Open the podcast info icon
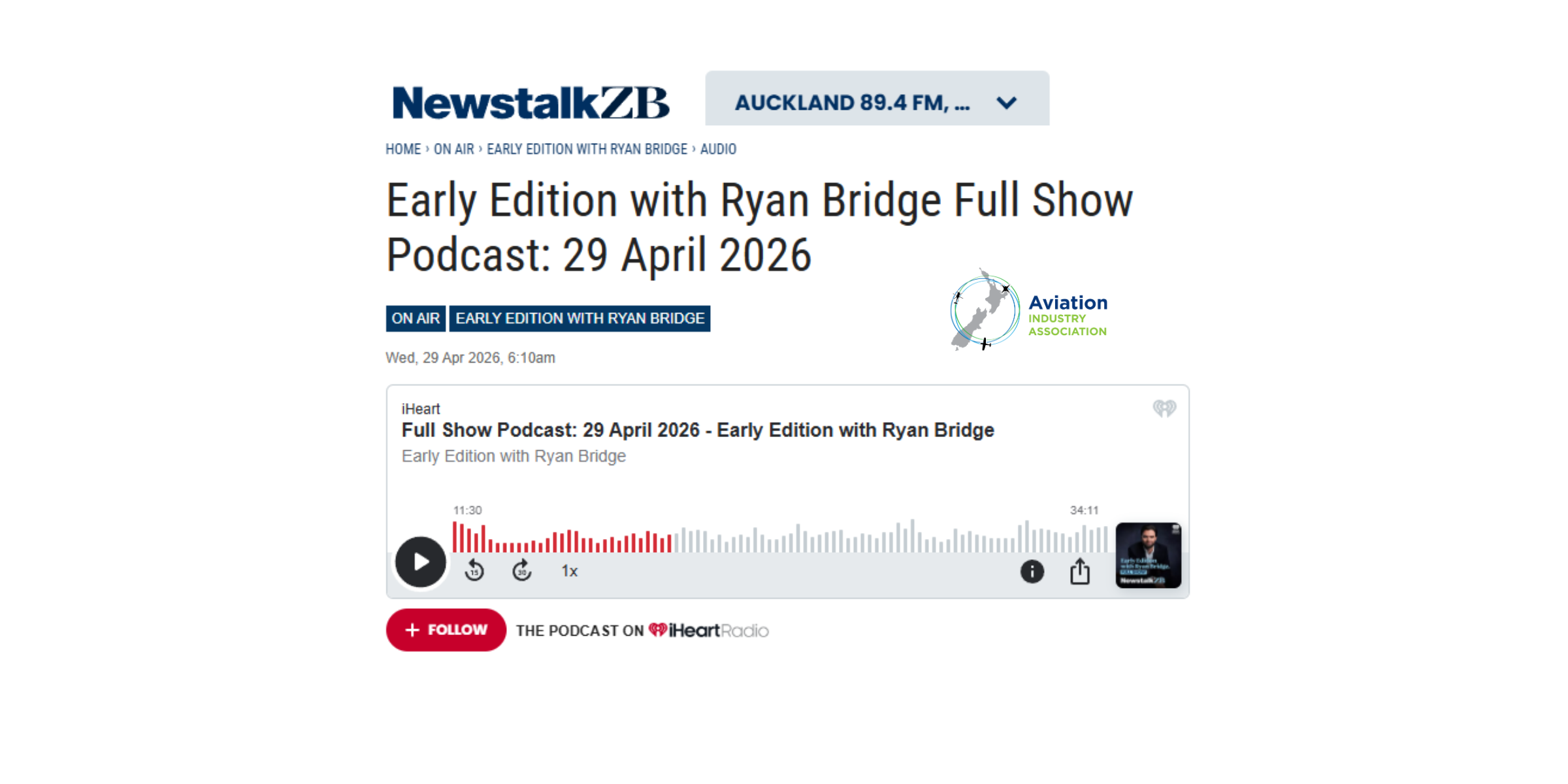Viewport: 1568px width, 784px height. [1032, 572]
